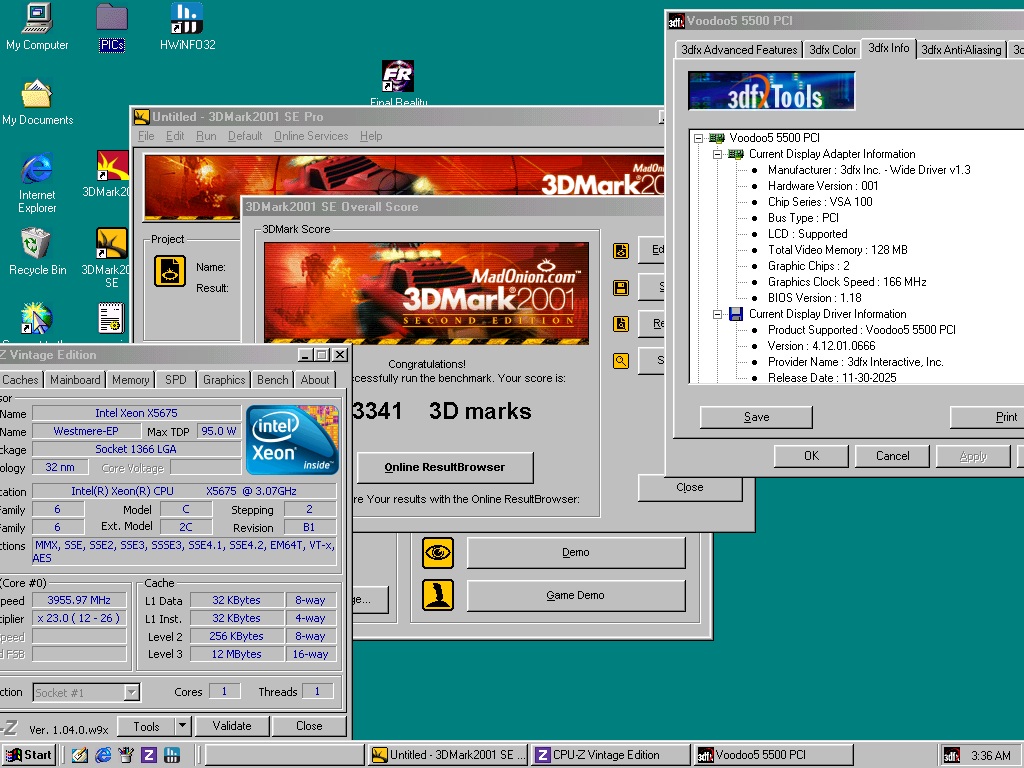
Task: Click the Internet Explorer quick launch icon
Action: pos(103,755)
